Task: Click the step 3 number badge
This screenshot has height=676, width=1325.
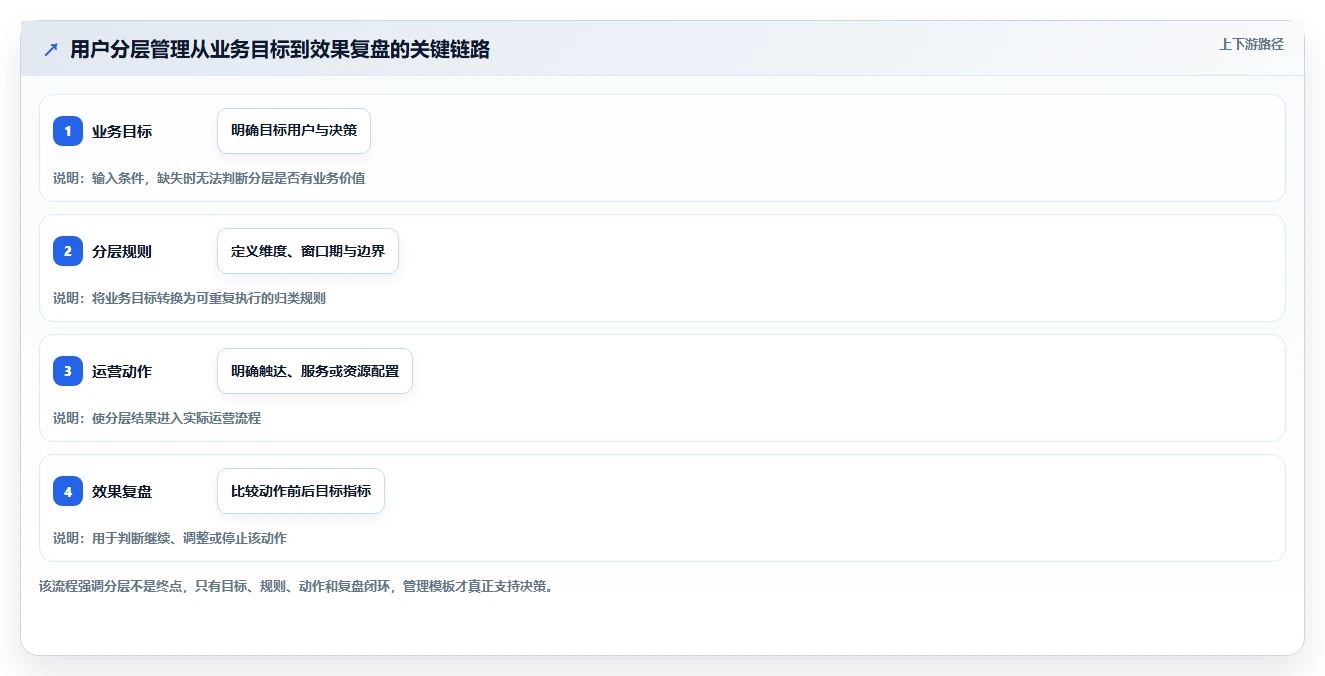Action: coord(68,371)
